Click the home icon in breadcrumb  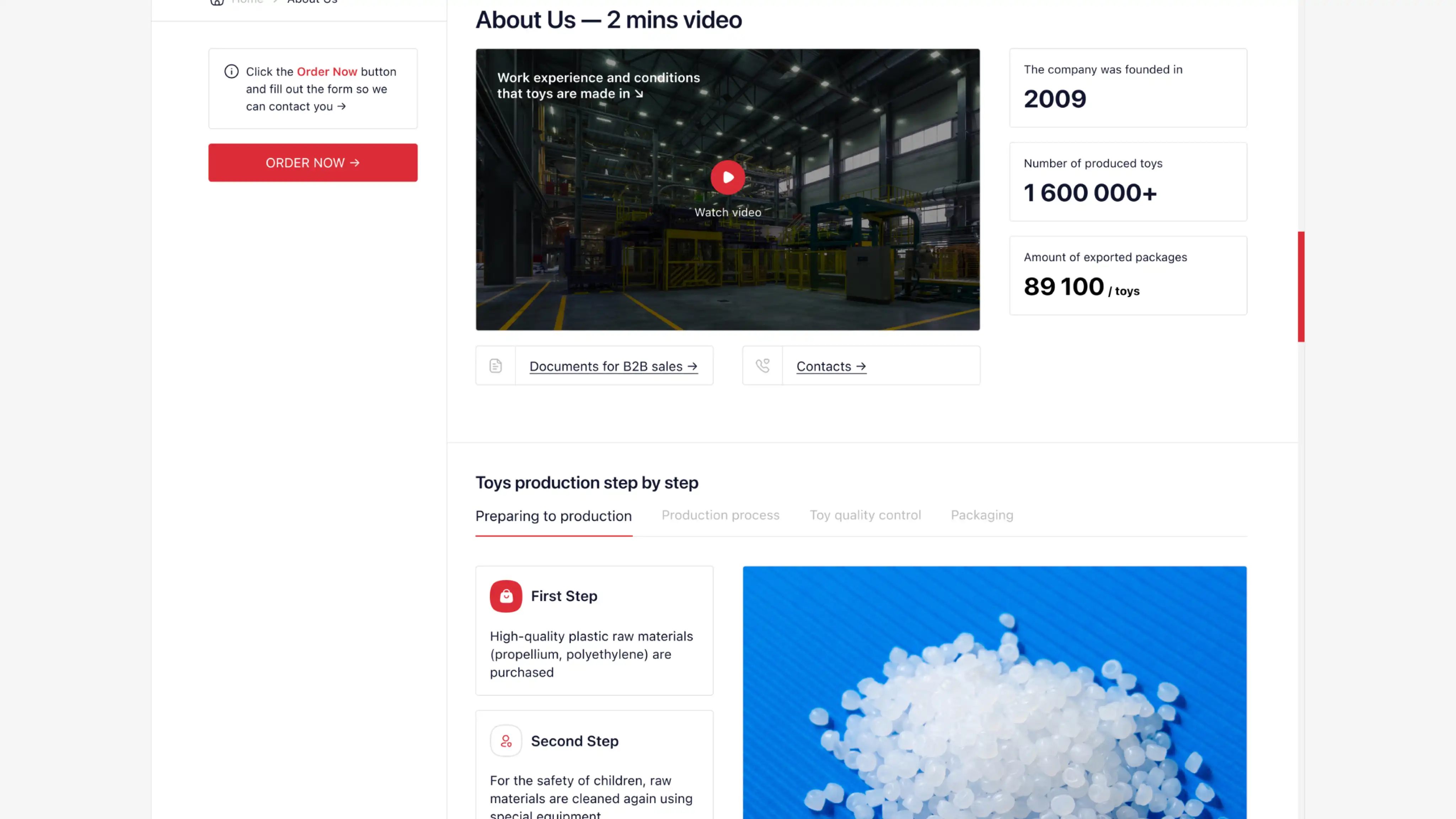click(217, 2)
